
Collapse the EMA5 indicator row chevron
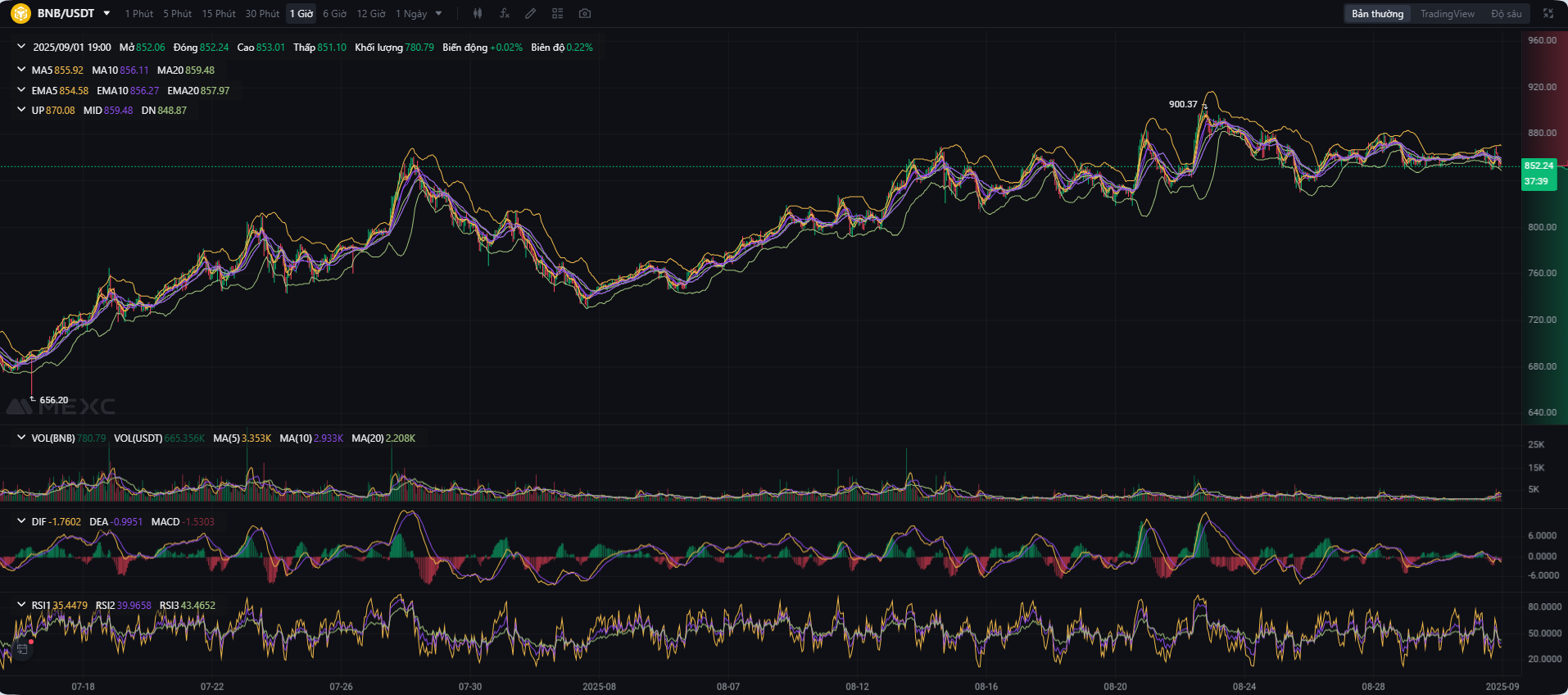point(21,90)
